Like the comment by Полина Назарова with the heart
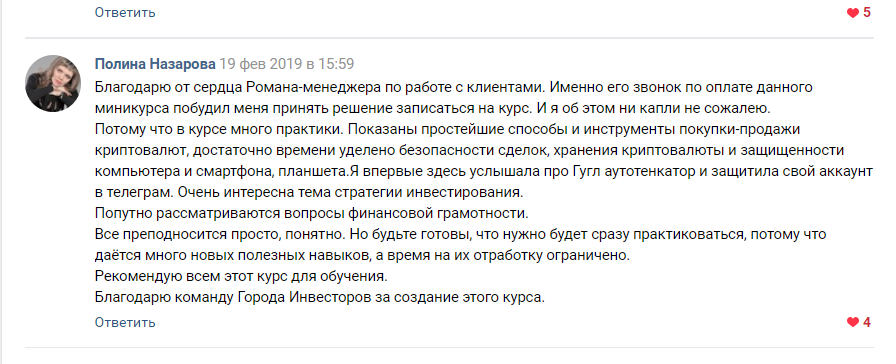The height and width of the screenshot is (364, 896). (x=853, y=322)
